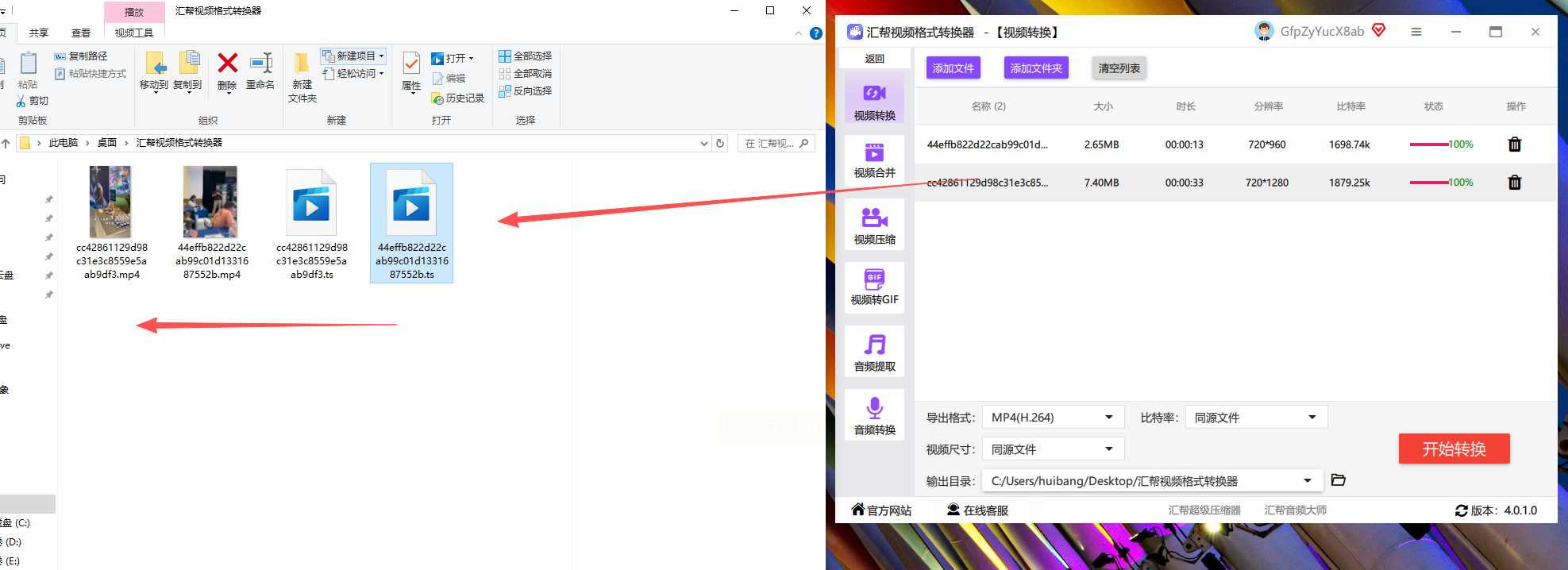Switch to 查看 ribbon tab
This screenshot has height=570, width=1568.
click(x=81, y=33)
